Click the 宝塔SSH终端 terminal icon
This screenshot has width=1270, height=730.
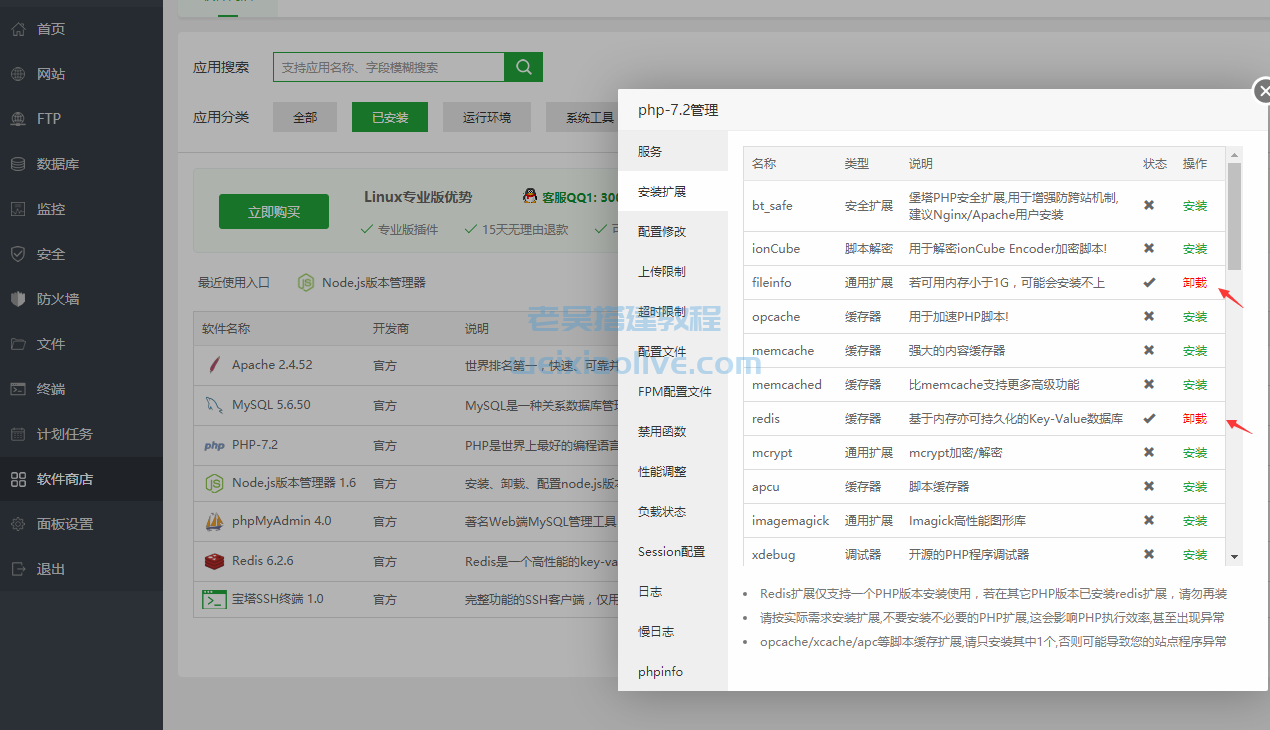(213, 599)
